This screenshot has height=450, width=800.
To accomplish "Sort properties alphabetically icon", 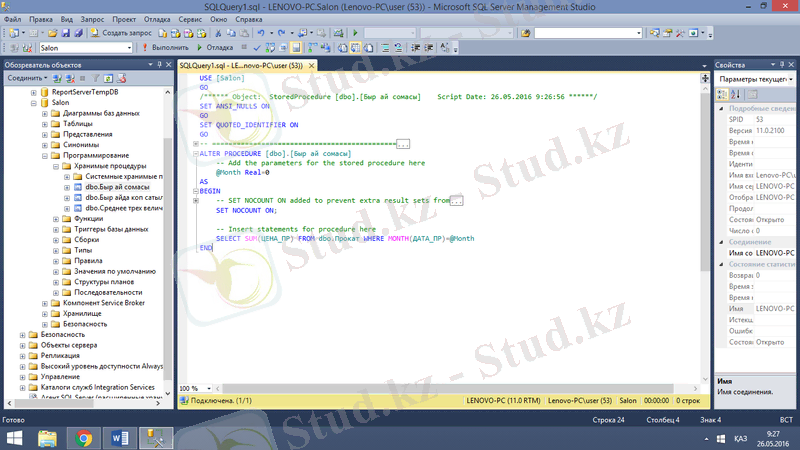I will coord(735,94).
